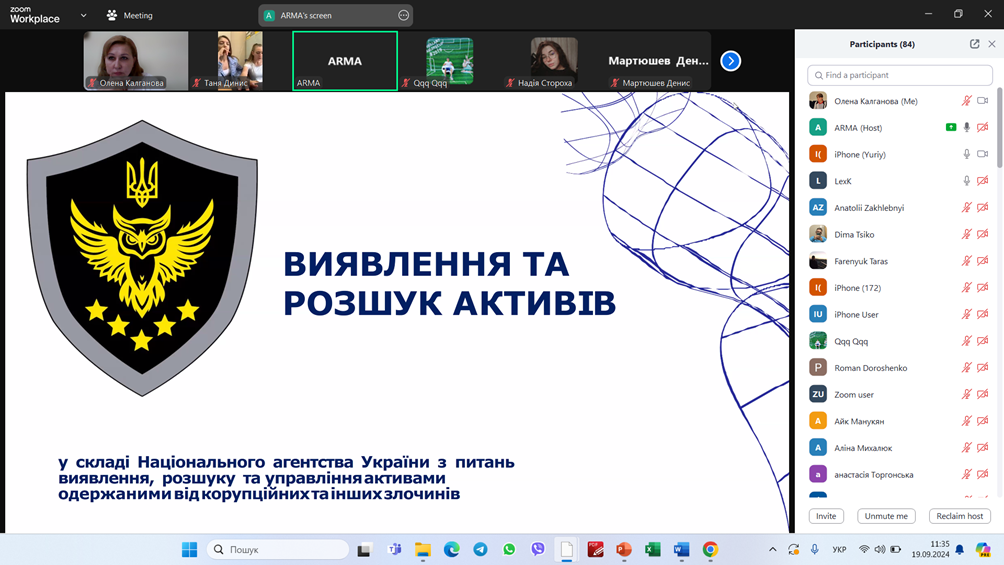Click ARMA (Host) microphone icon
Image resolution: width=1004 pixels, height=565 pixels.
(x=967, y=127)
